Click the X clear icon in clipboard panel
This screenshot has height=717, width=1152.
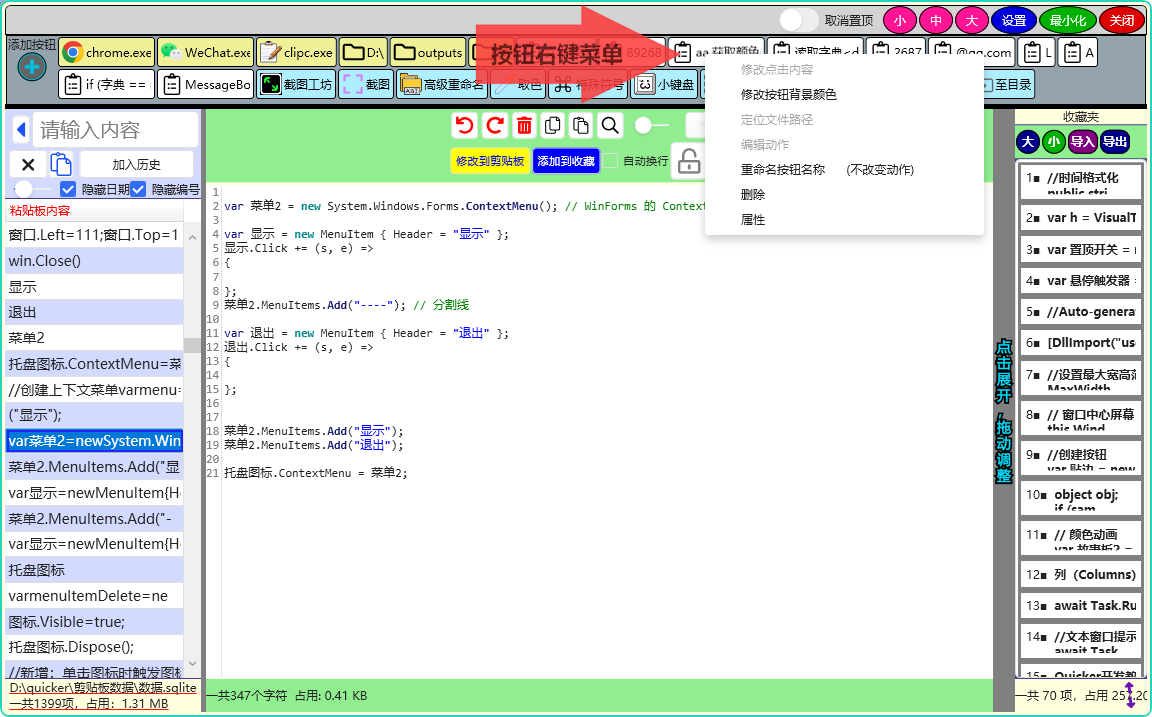point(28,165)
